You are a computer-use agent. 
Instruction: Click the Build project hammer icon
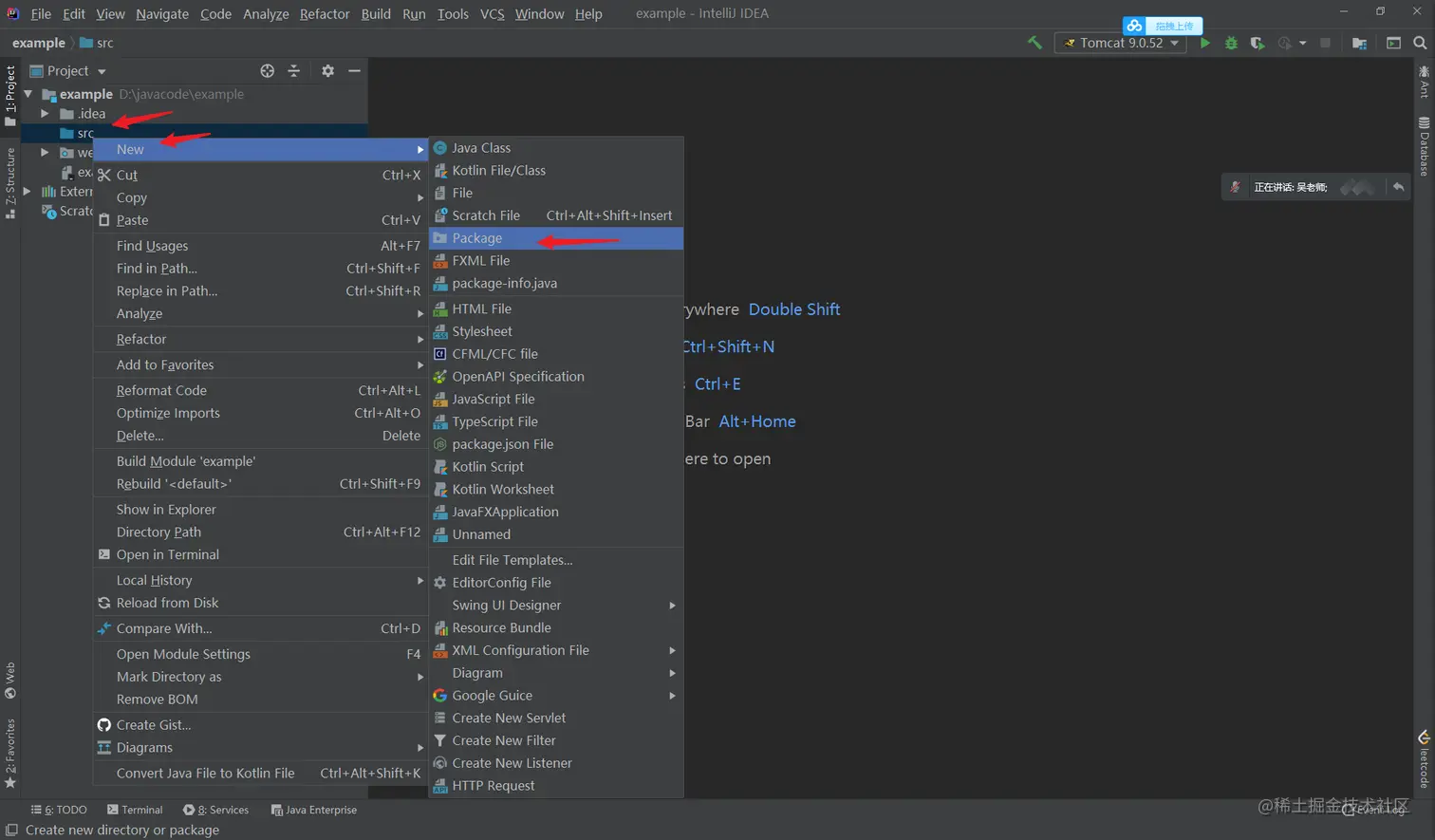1034,43
